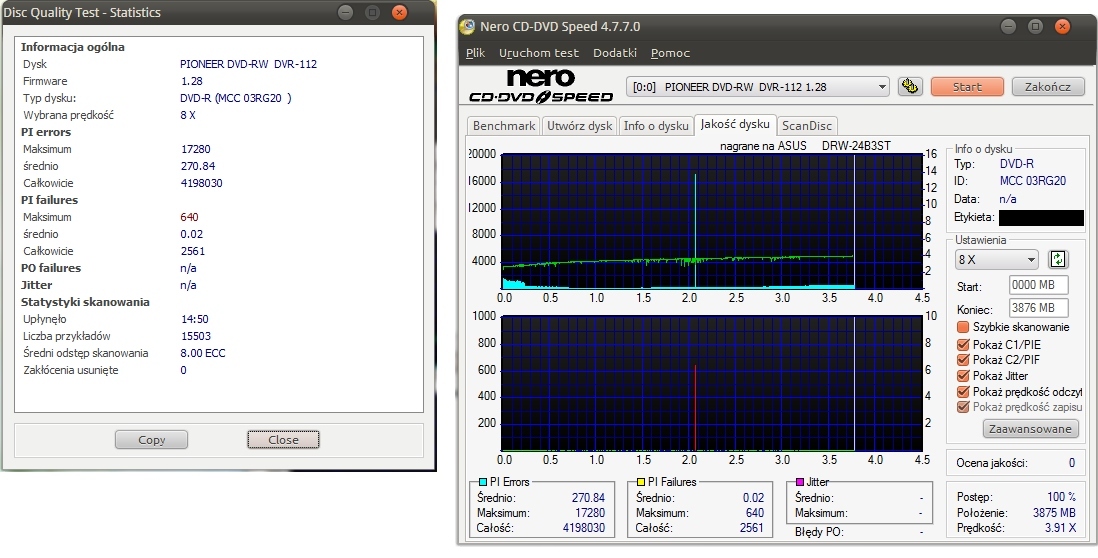This screenshot has height=558, width=1098.
Task: Click the Położenie value 3875 MB
Action: (x=1055, y=512)
